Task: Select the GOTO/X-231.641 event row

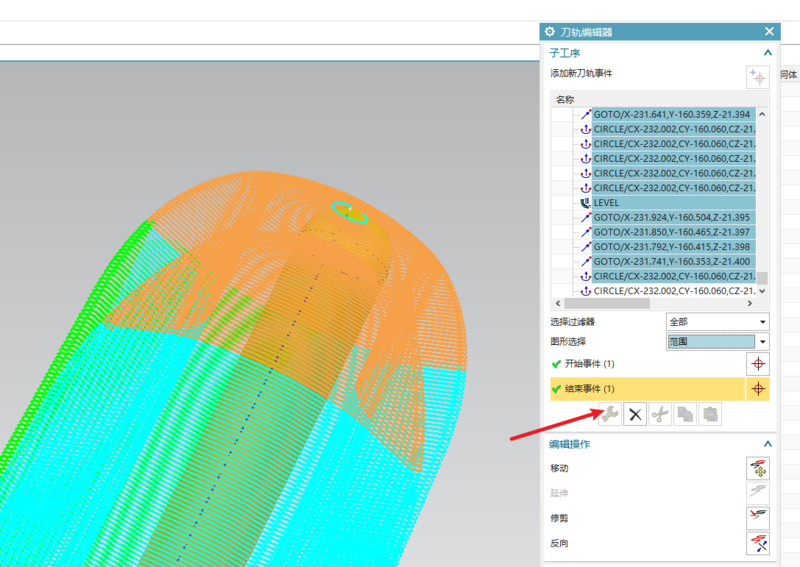Action: point(672,114)
